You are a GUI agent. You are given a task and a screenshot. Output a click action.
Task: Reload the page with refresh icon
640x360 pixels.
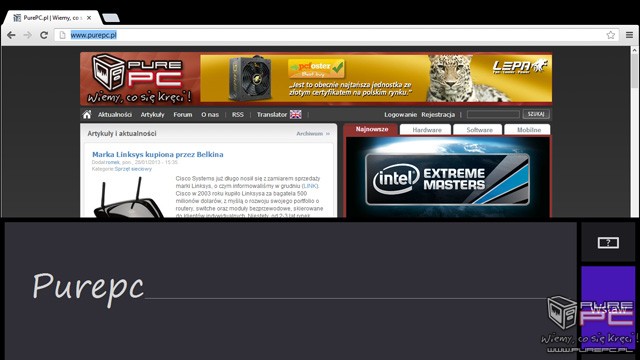coord(44,35)
